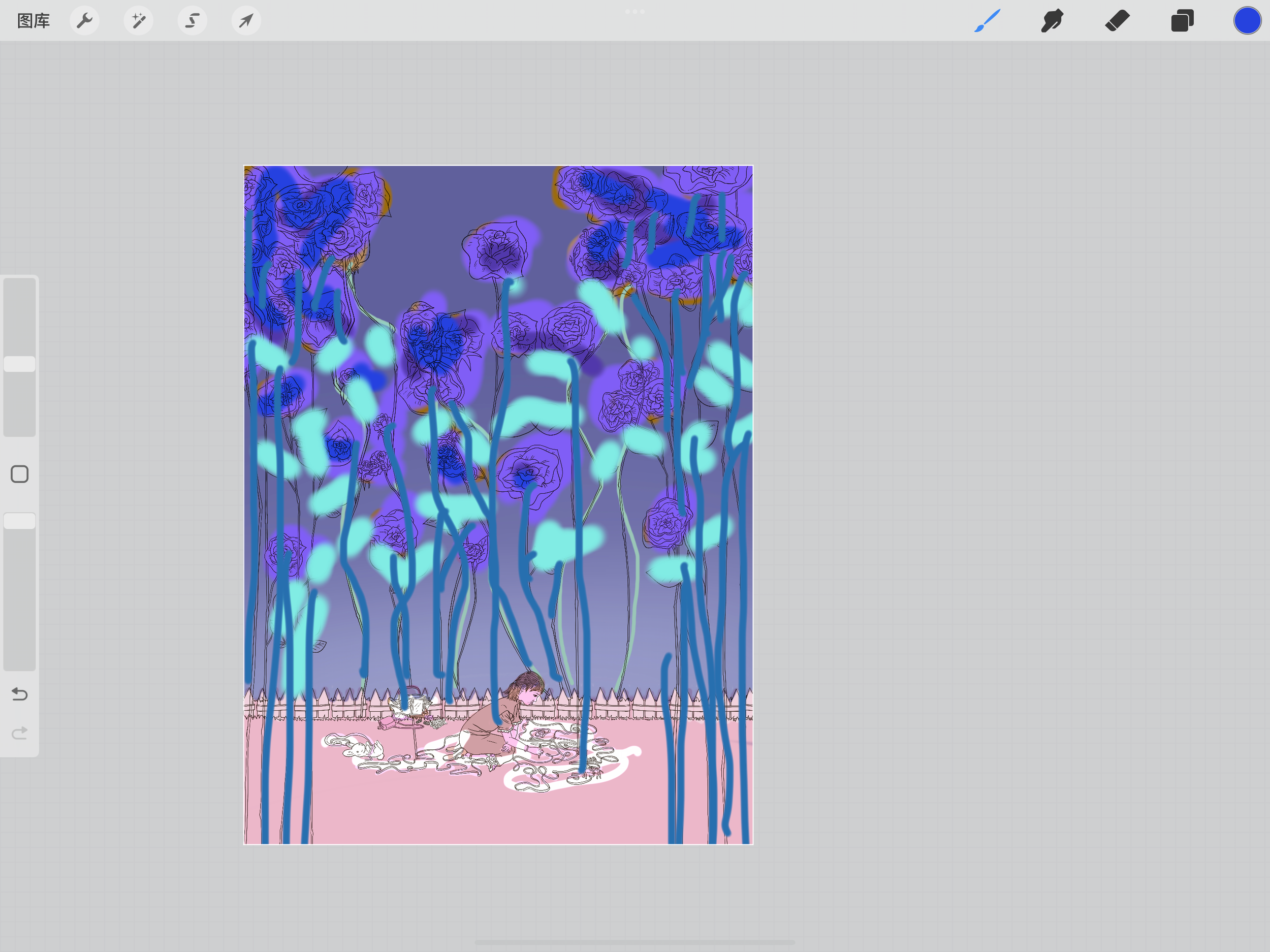1270x952 pixels.
Task: Select the Eraser tool
Action: point(1117,21)
